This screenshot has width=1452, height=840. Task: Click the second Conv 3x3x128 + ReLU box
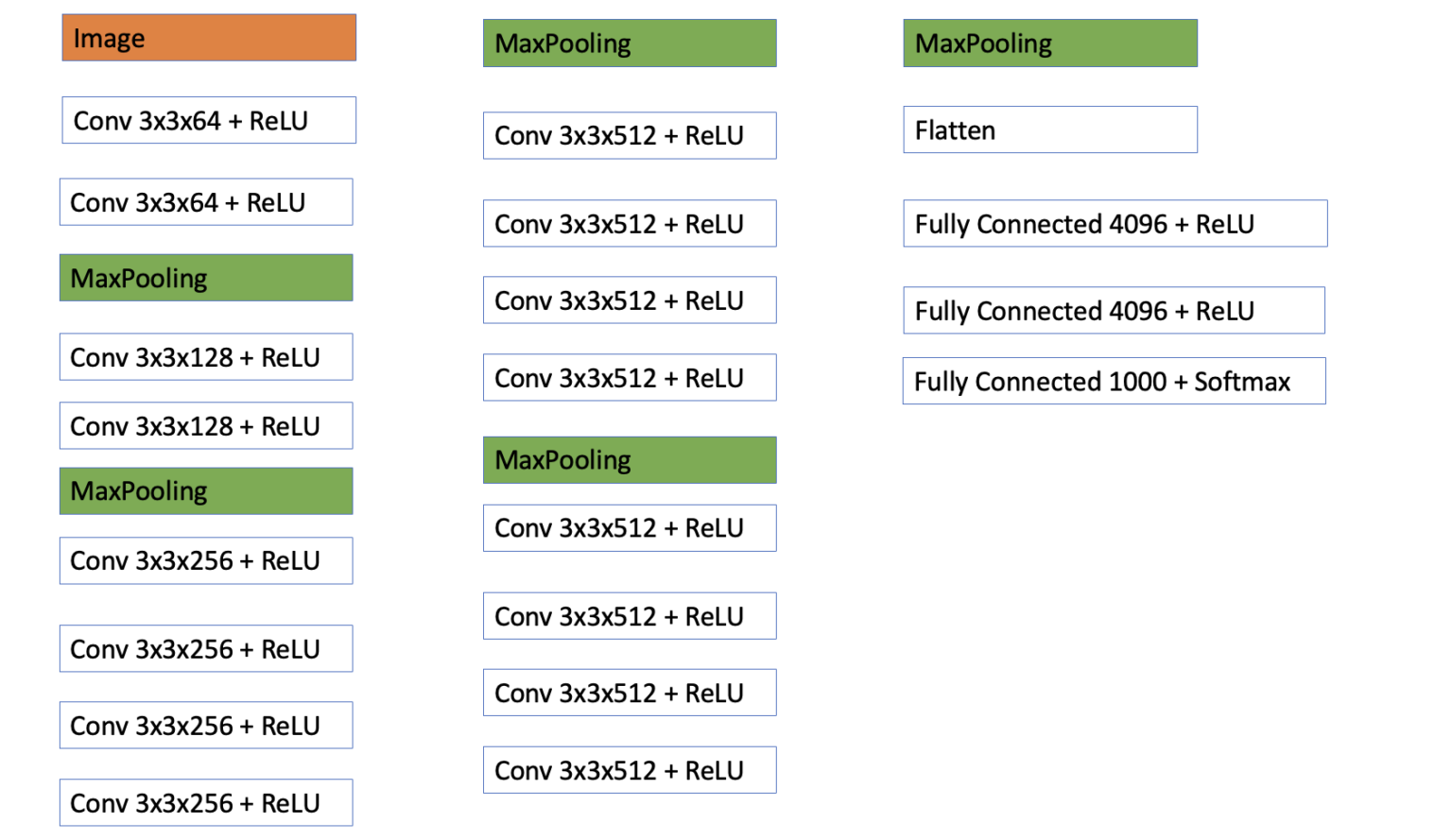(206, 426)
